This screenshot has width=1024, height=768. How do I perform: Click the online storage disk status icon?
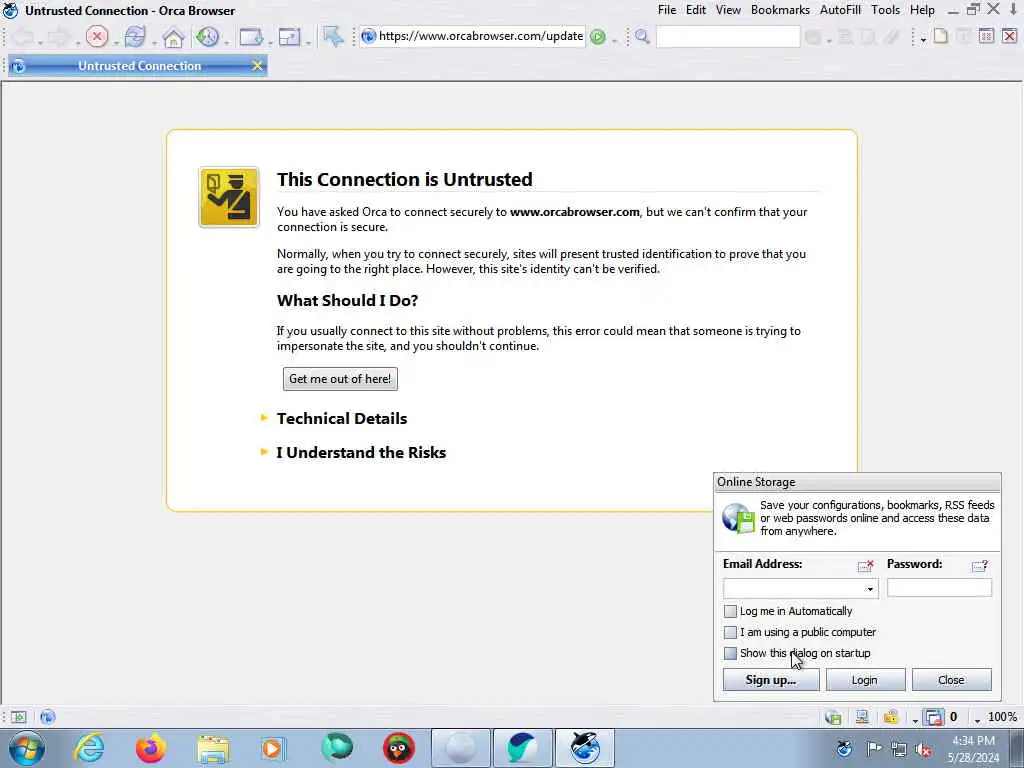pyautogui.click(x=833, y=718)
